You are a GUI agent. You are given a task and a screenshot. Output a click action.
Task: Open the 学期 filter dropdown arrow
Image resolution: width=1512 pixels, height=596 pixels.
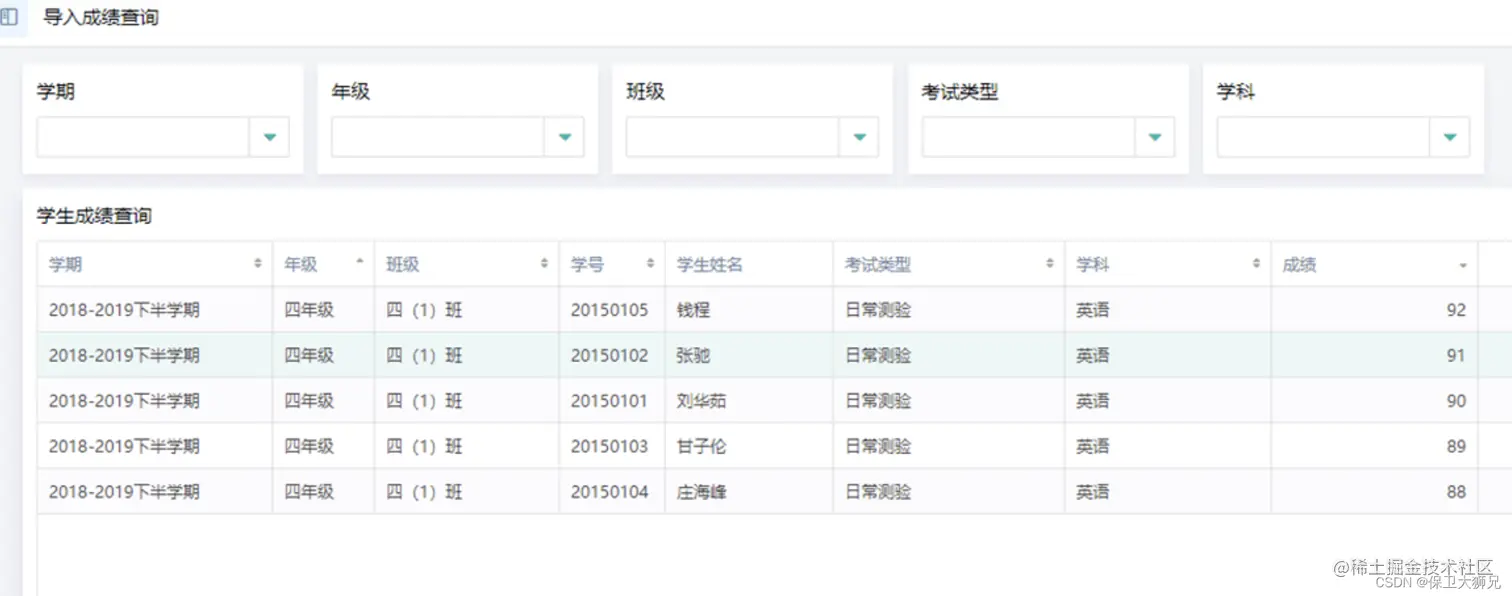pyautogui.click(x=269, y=137)
